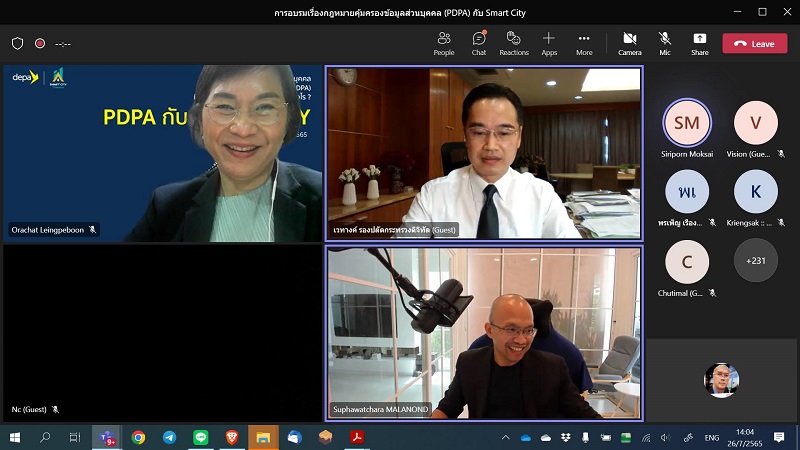Click the red recording indicator icon
This screenshot has width=800, height=450.
pos(40,44)
